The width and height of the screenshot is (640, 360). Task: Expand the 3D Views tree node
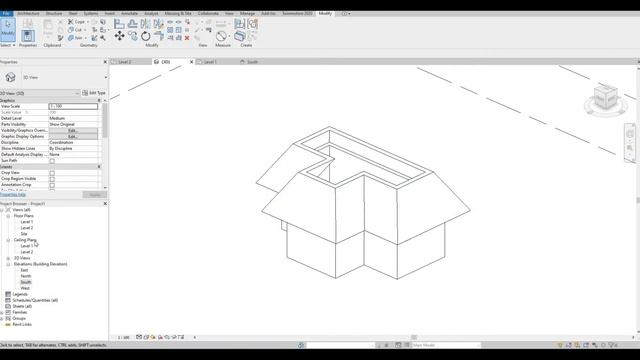pyautogui.click(x=8, y=258)
